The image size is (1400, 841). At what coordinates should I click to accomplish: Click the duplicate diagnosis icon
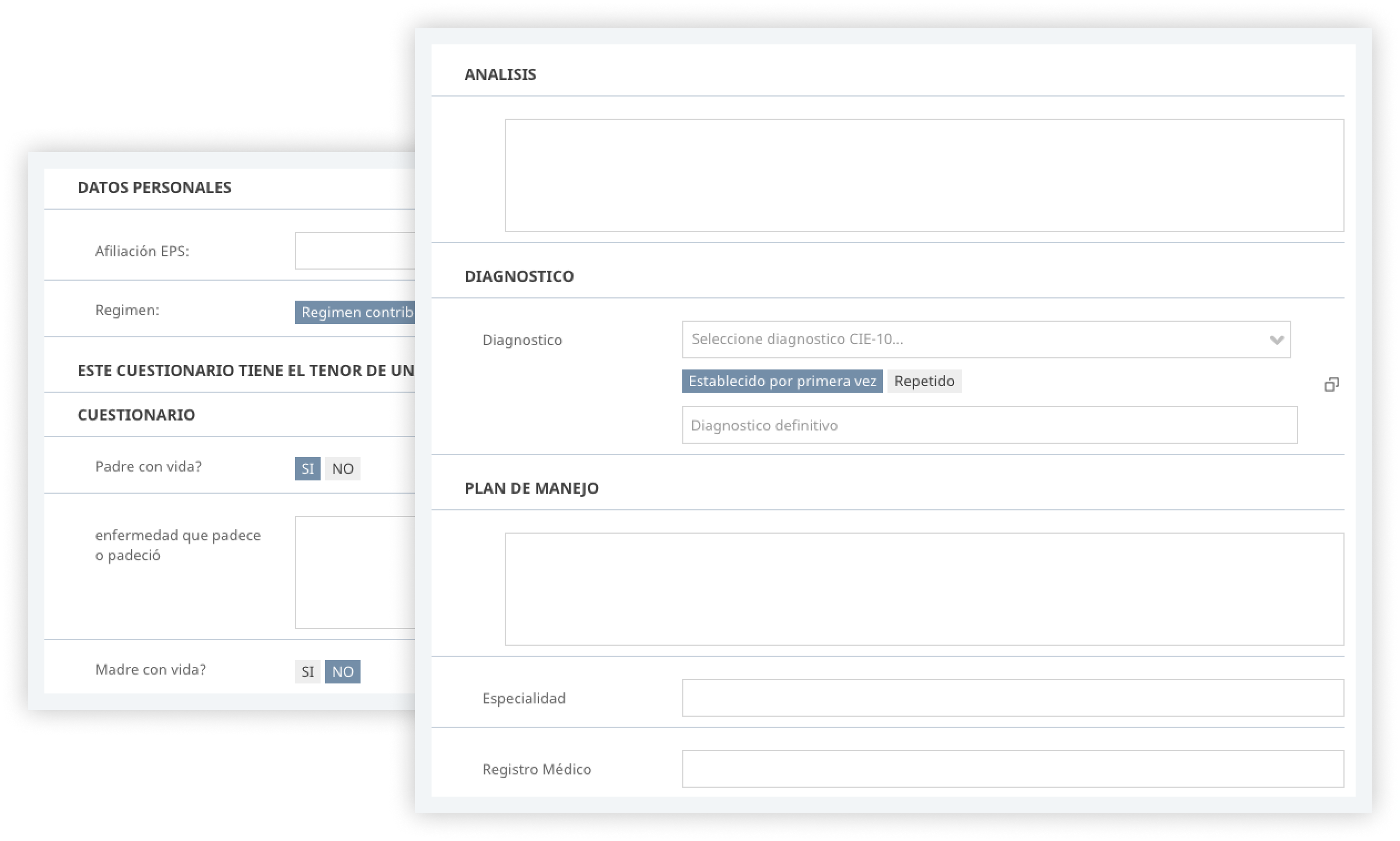1331,385
